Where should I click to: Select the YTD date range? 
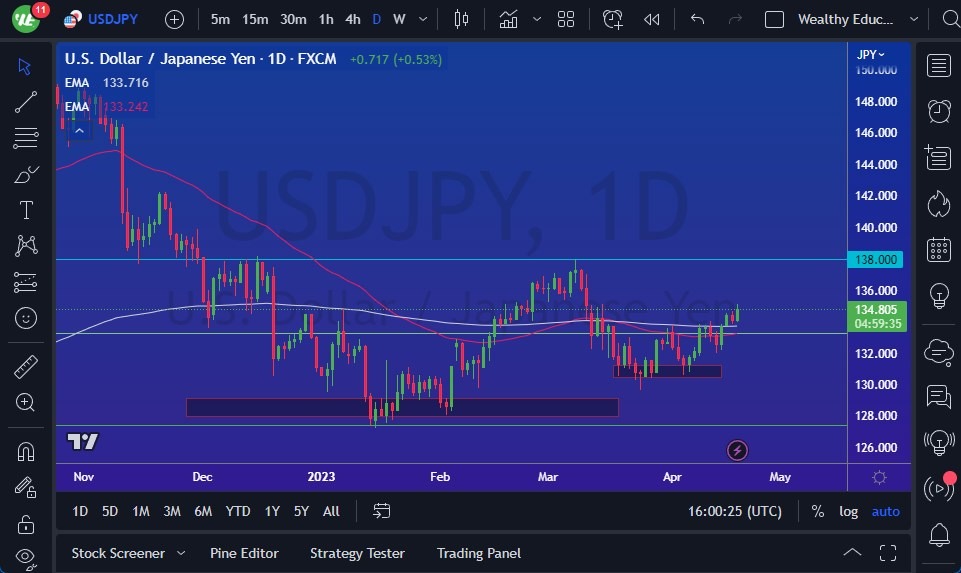(238, 511)
